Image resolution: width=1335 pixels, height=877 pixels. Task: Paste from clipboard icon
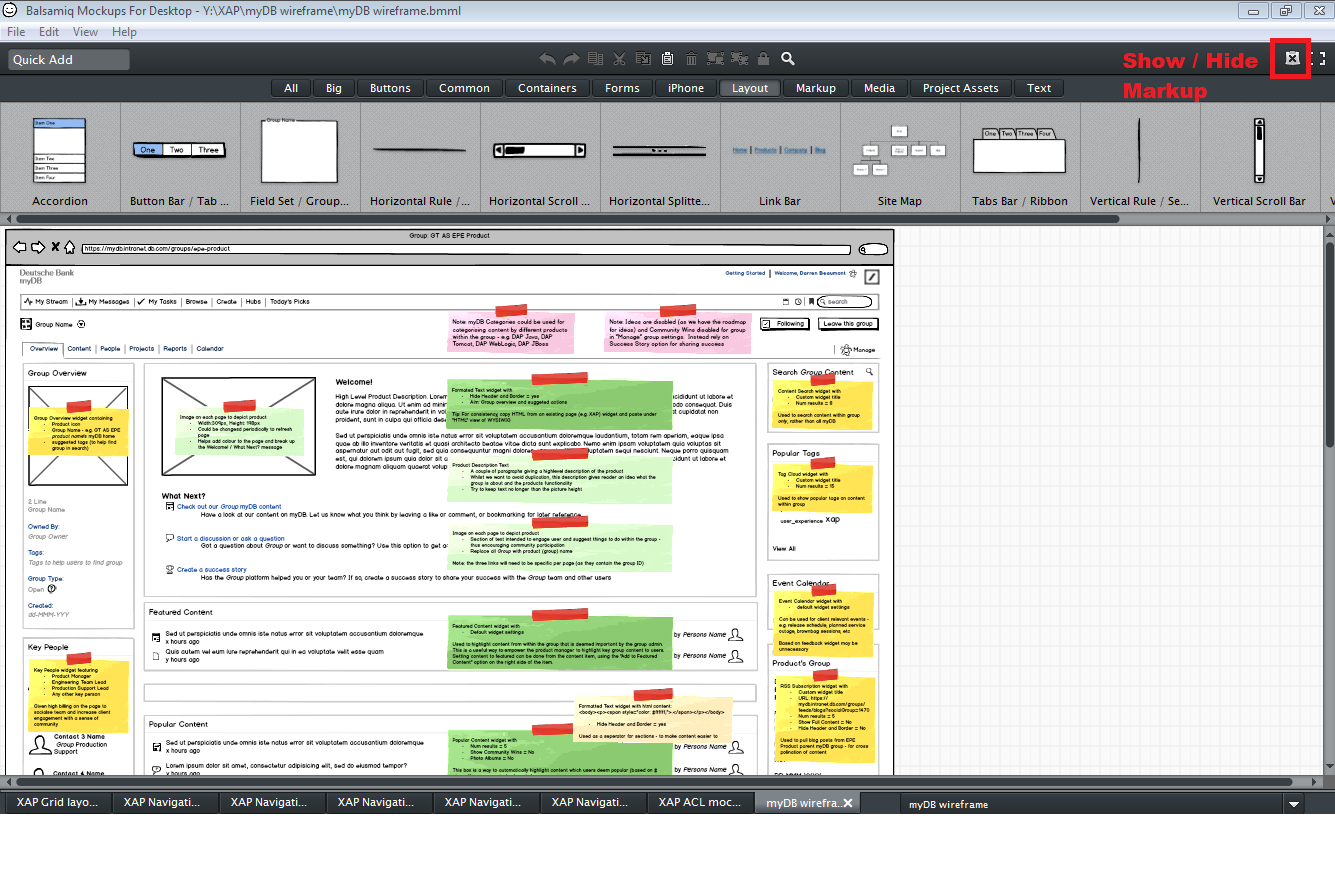667,59
